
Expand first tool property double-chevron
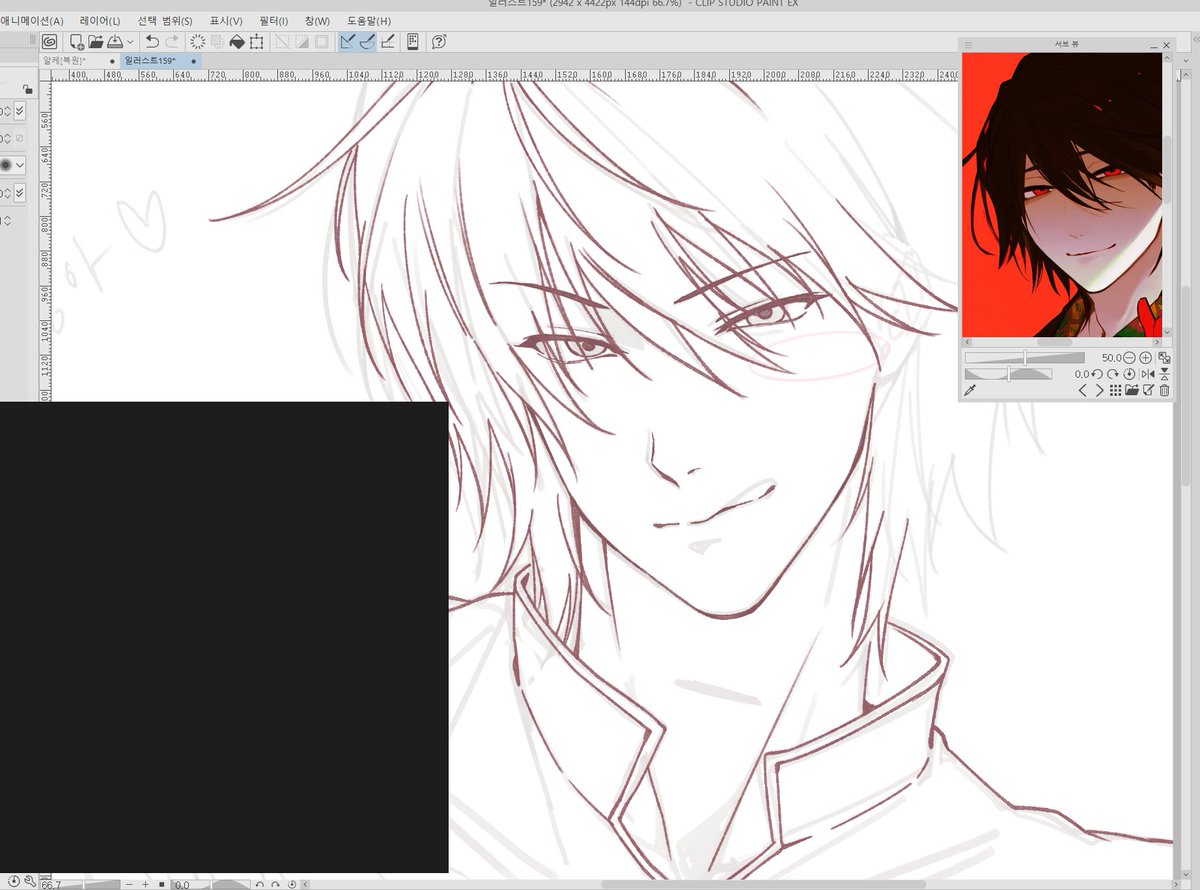coord(20,111)
